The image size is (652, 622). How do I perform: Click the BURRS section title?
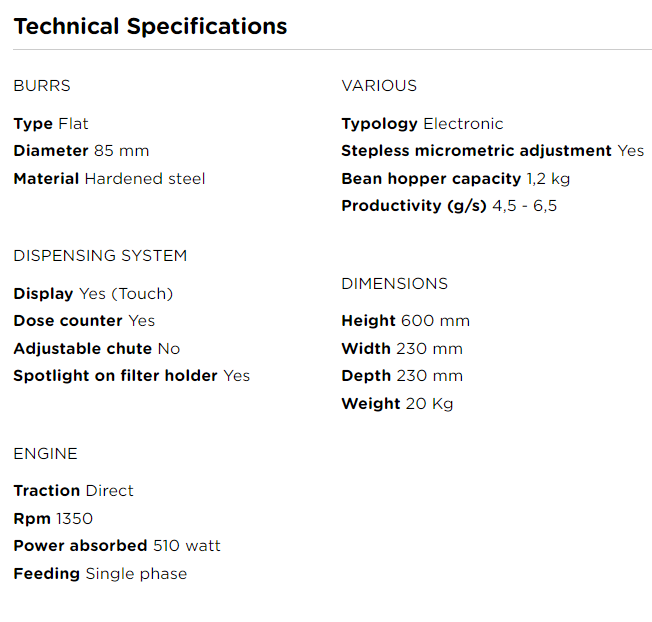(x=42, y=86)
